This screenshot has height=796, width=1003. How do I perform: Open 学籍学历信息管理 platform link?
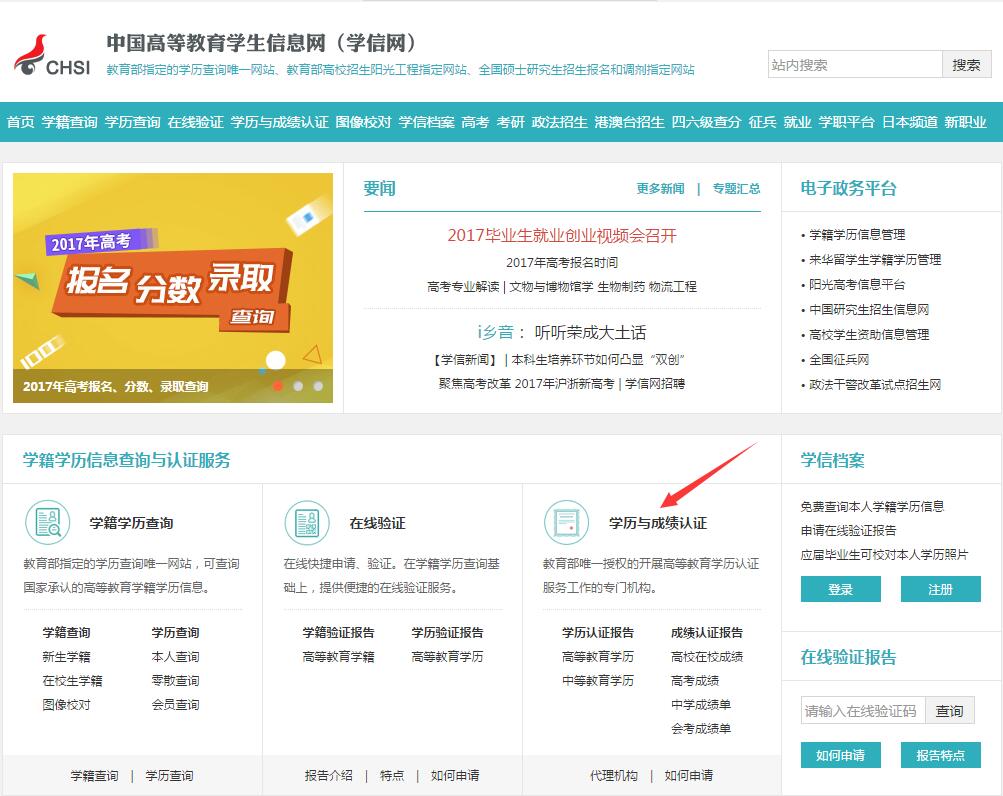[857, 234]
